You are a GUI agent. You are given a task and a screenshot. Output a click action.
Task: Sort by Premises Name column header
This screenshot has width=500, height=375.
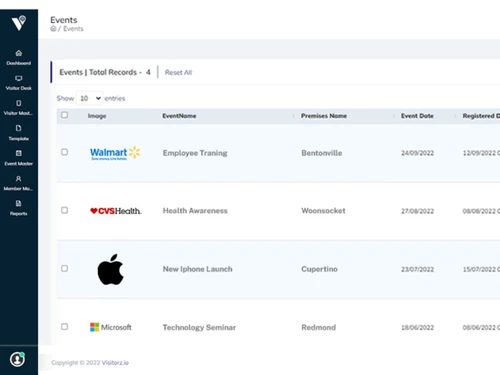point(324,116)
